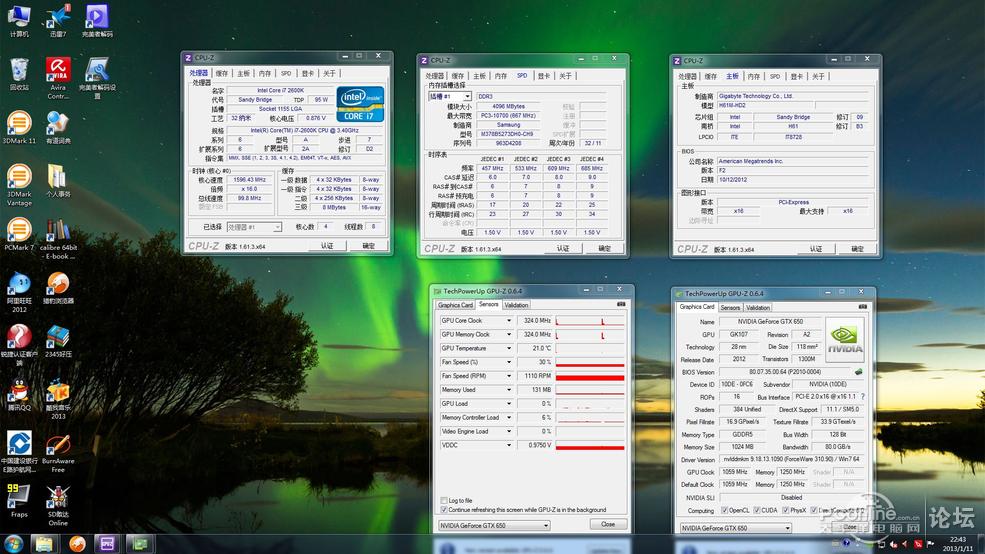Launch Avira Control Center shortcut
985x554 pixels.
58,77
